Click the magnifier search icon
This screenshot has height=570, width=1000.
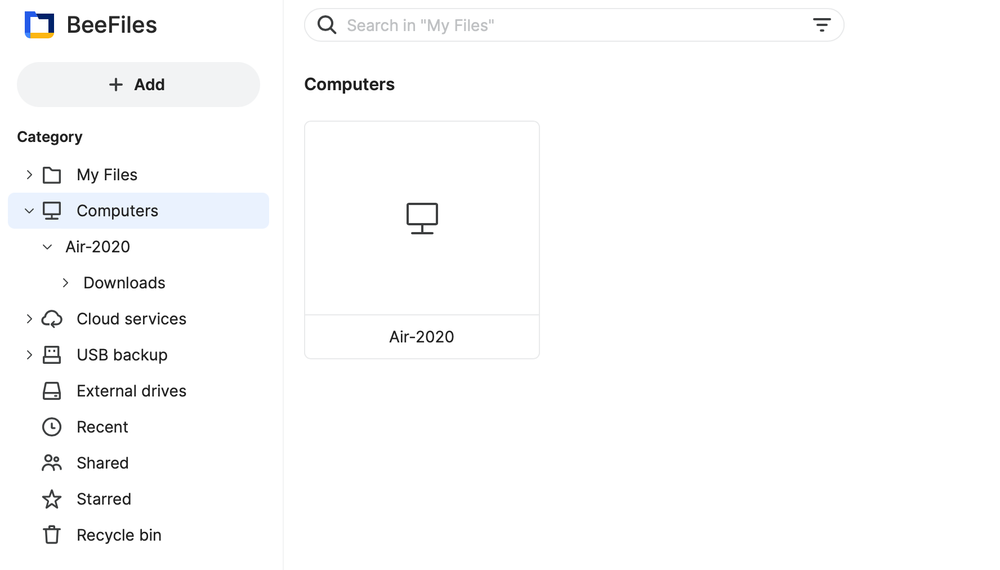[x=327, y=25]
